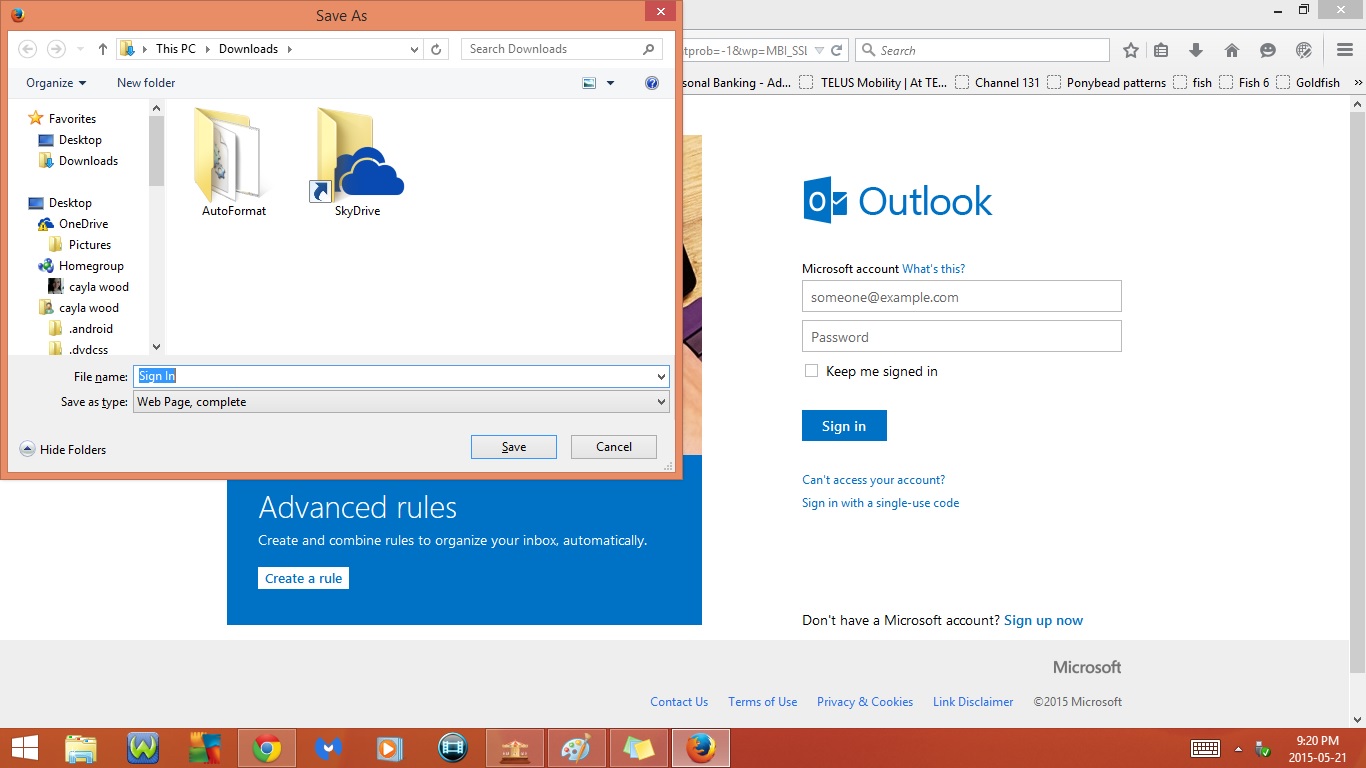Bookmark this page with the star icon
This screenshot has height=768, width=1366.
click(x=1131, y=50)
